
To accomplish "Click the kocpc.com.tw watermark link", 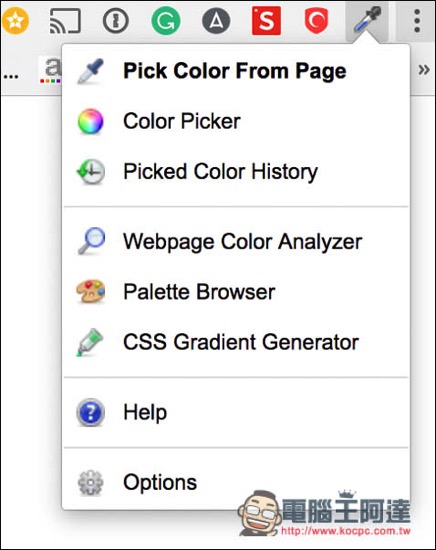I will click(x=346, y=531).
